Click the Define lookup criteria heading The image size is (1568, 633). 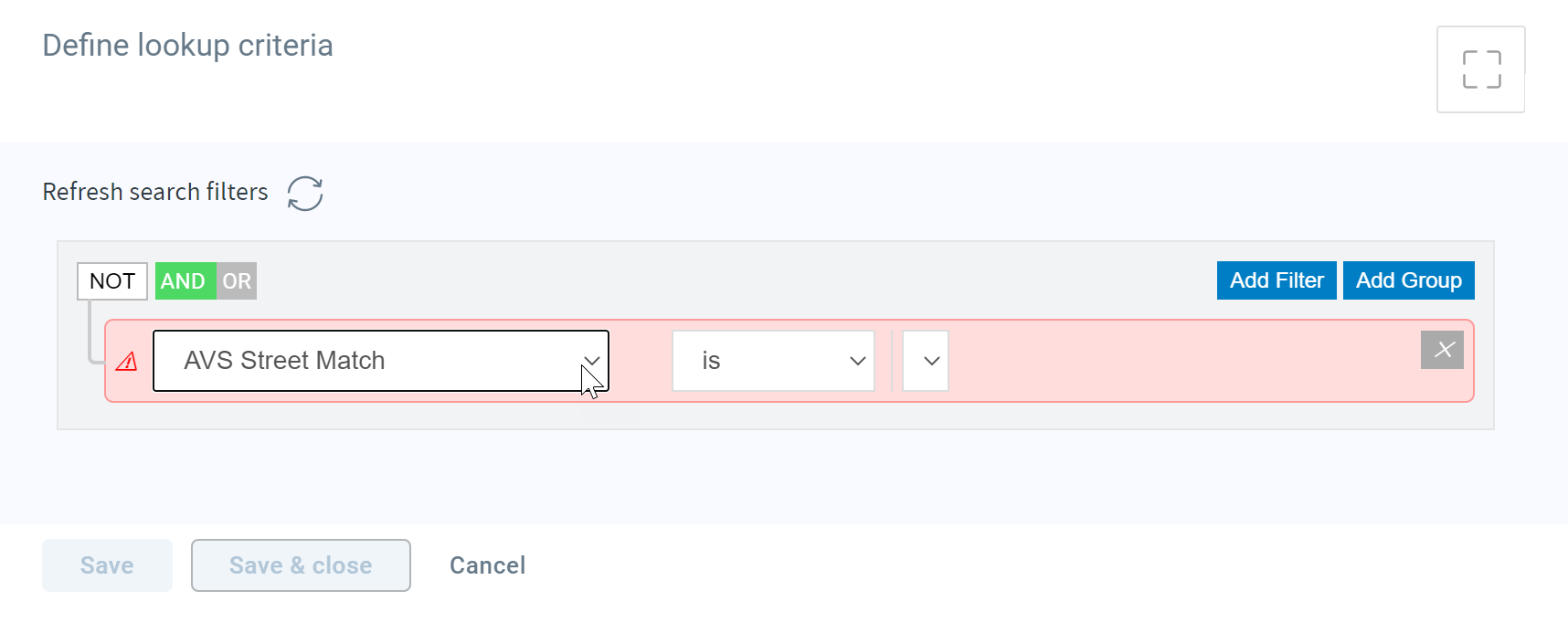(187, 46)
